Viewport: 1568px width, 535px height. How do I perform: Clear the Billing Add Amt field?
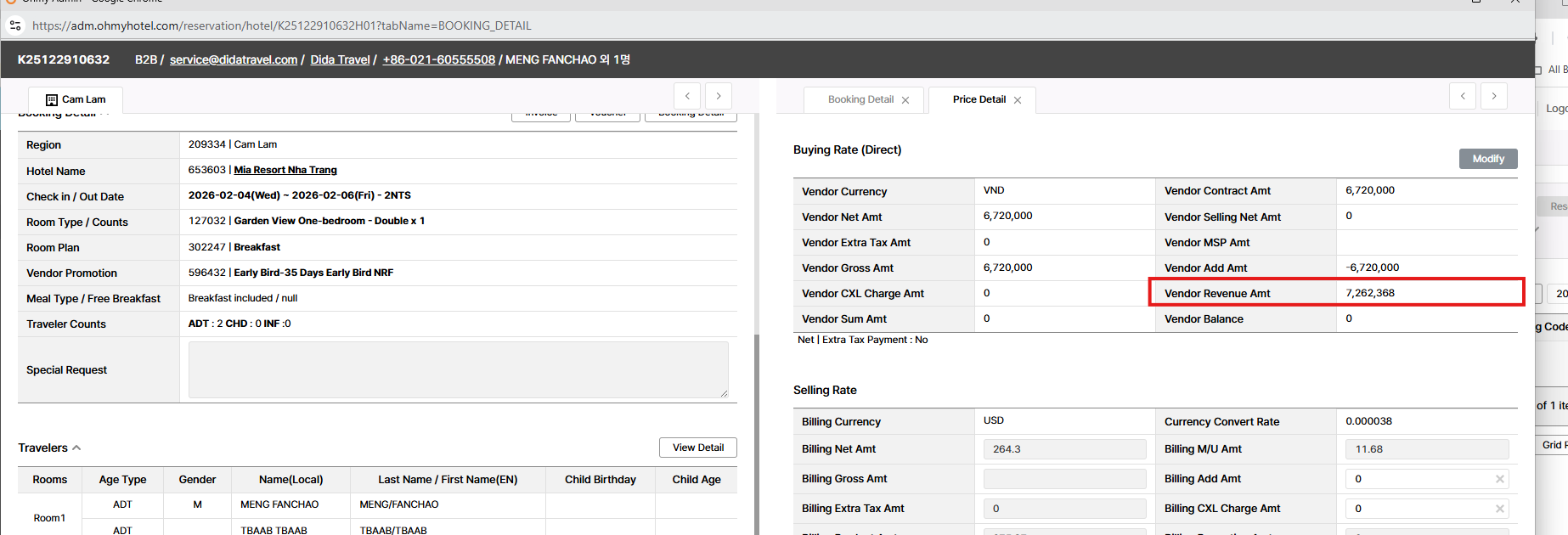(x=1499, y=479)
